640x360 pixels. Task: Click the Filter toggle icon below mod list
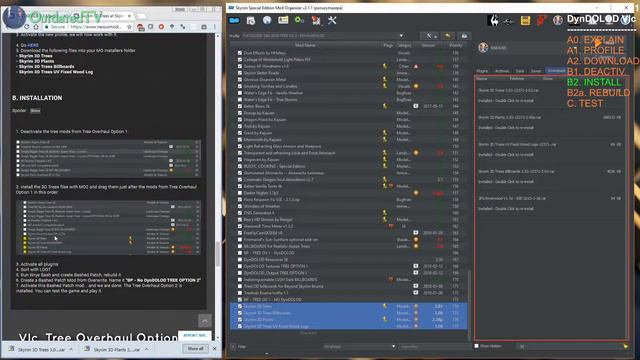(233, 347)
